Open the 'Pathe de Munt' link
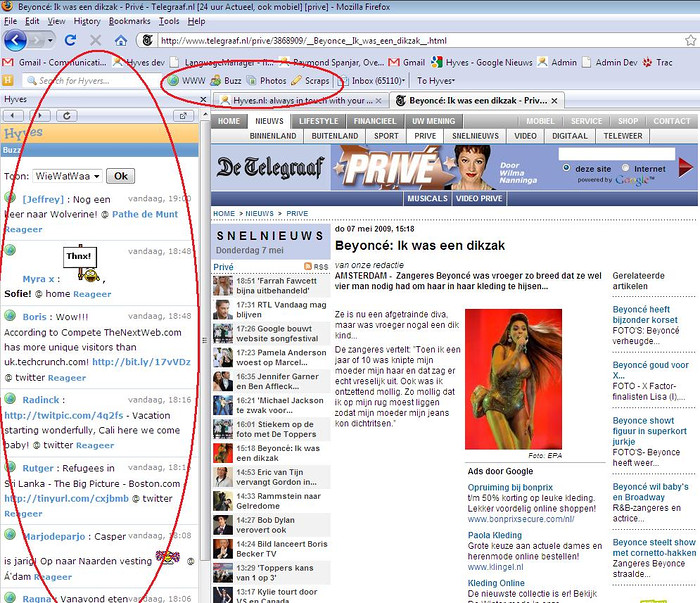Screen dimensions: 700x603 (x=145, y=214)
